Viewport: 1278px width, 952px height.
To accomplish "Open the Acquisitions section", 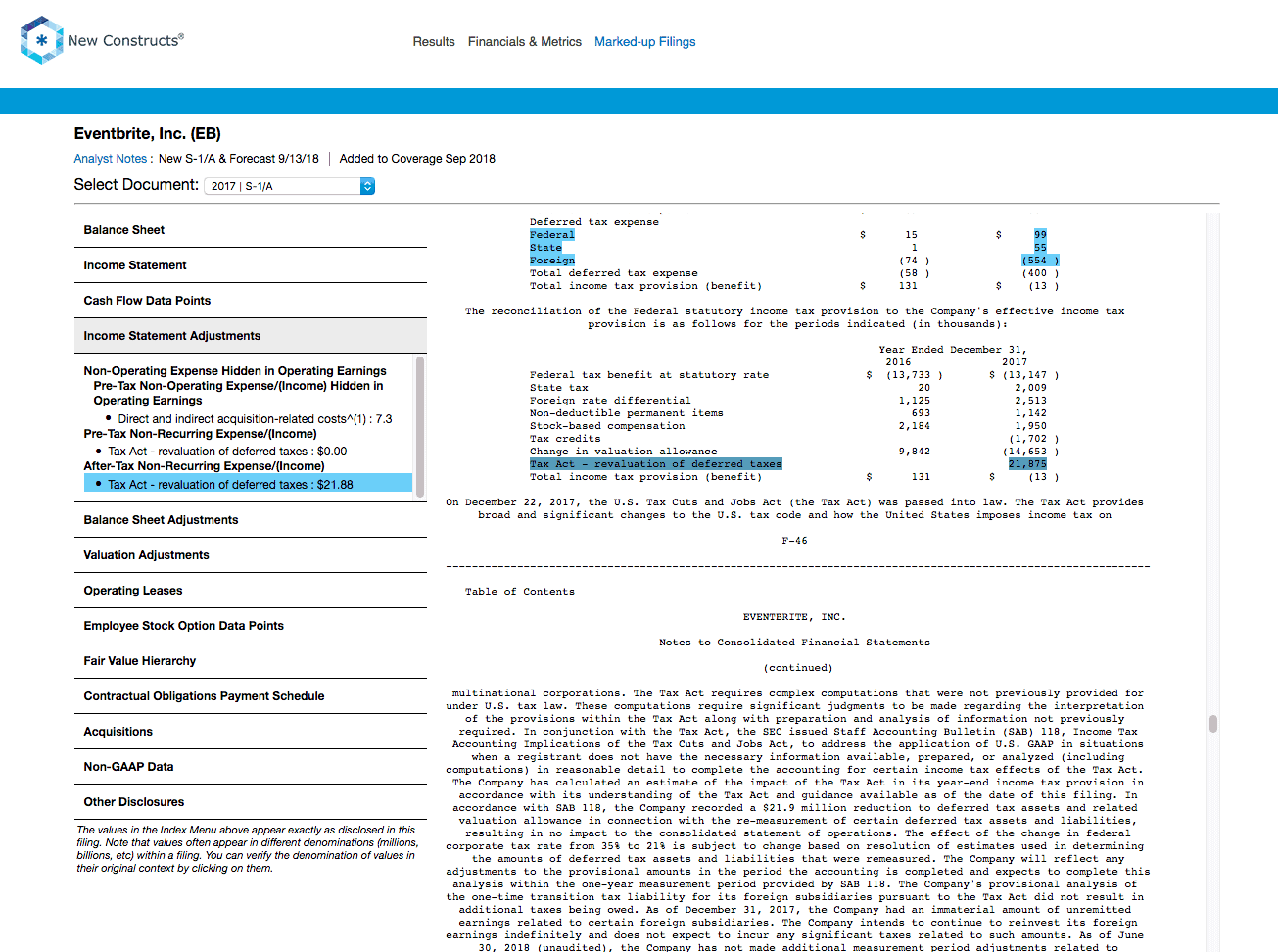I will [251, 732].
